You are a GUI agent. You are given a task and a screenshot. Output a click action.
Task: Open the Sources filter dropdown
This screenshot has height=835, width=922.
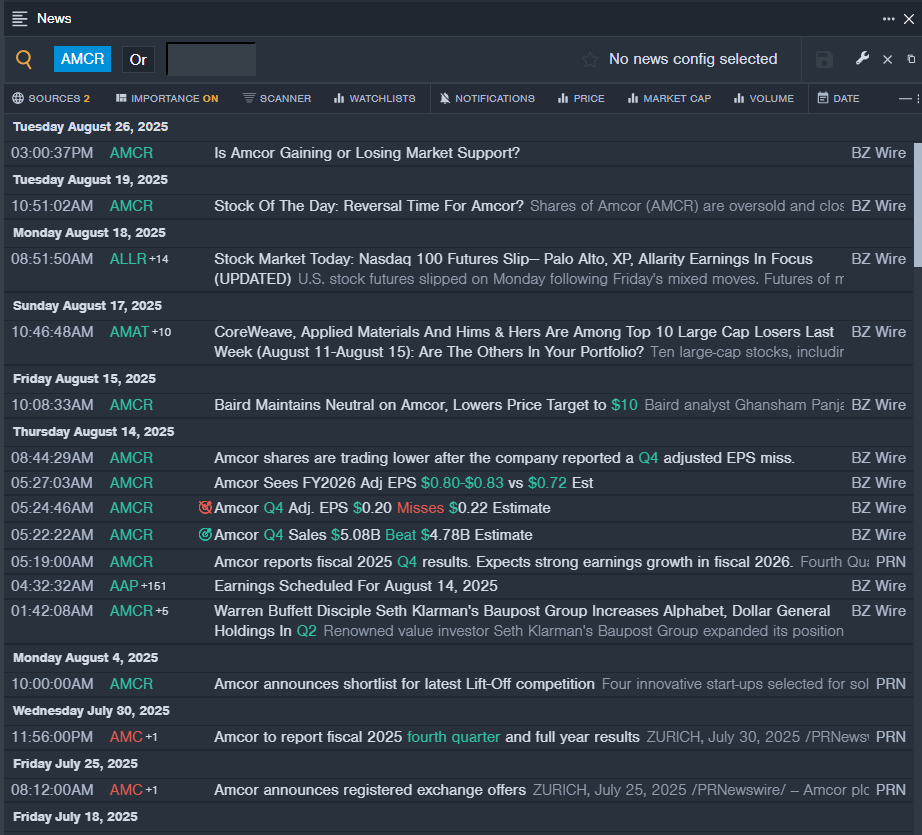click(x=51, y=98)
